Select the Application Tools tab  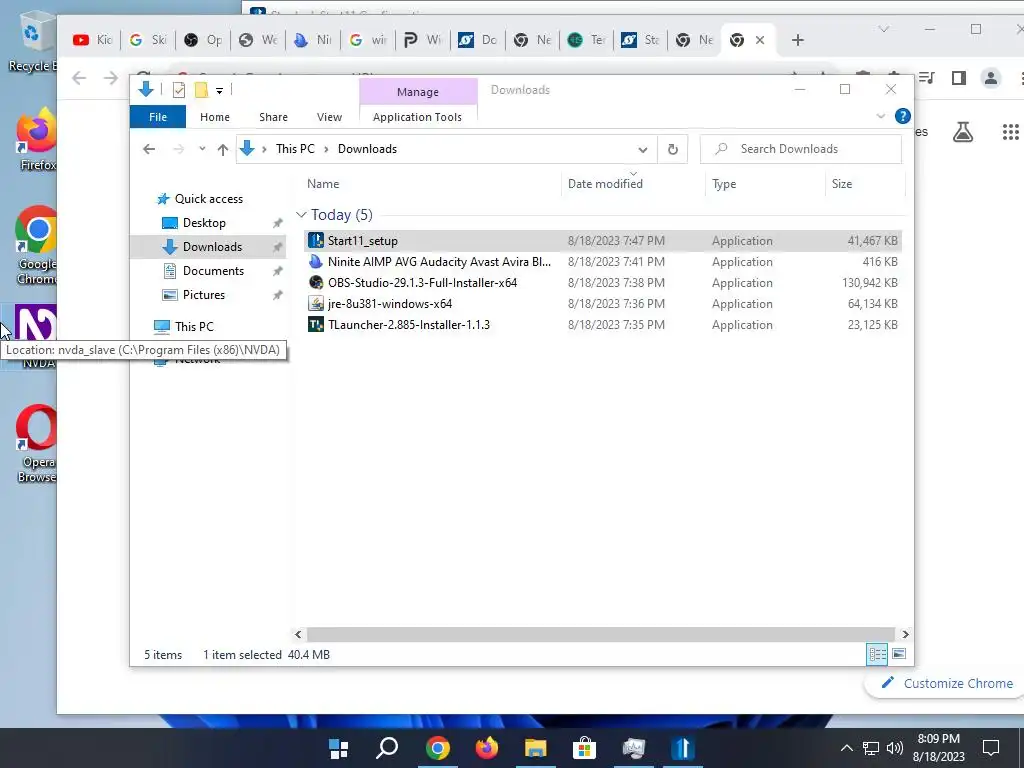[417, 117]
